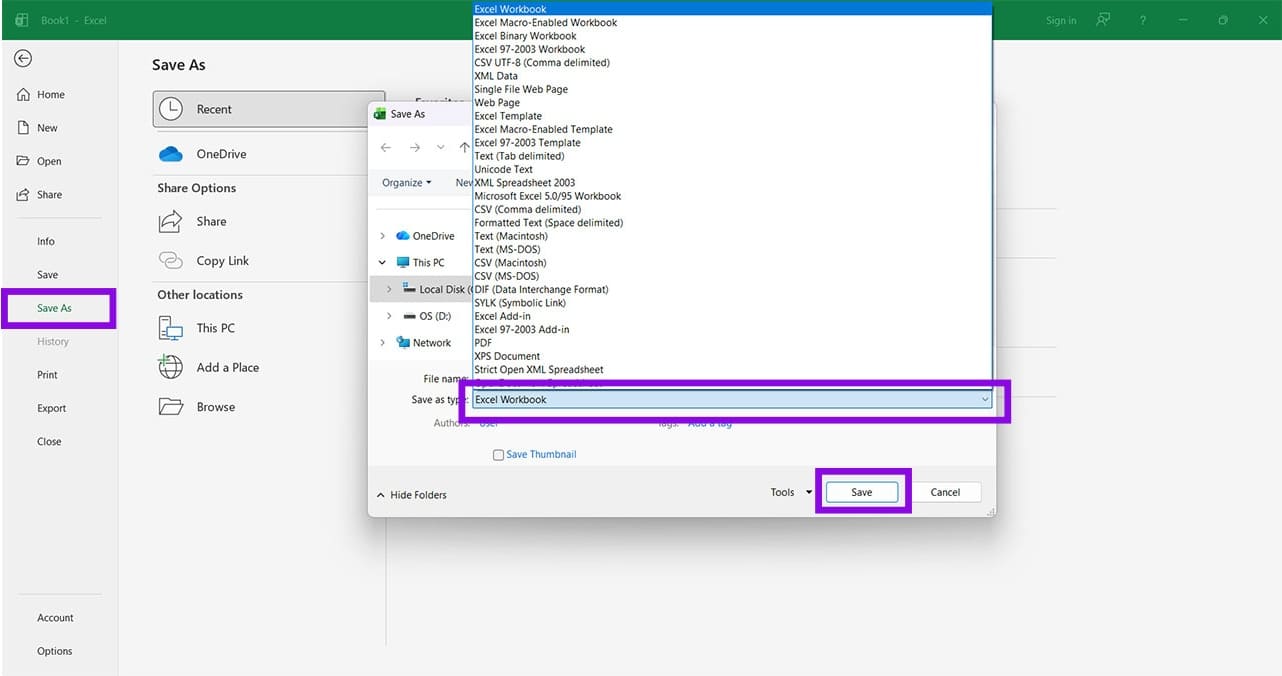This screenshot has height=676, width=1282.
Task: Click the feedback person icon in title bar
Action: coord(1103,20)
